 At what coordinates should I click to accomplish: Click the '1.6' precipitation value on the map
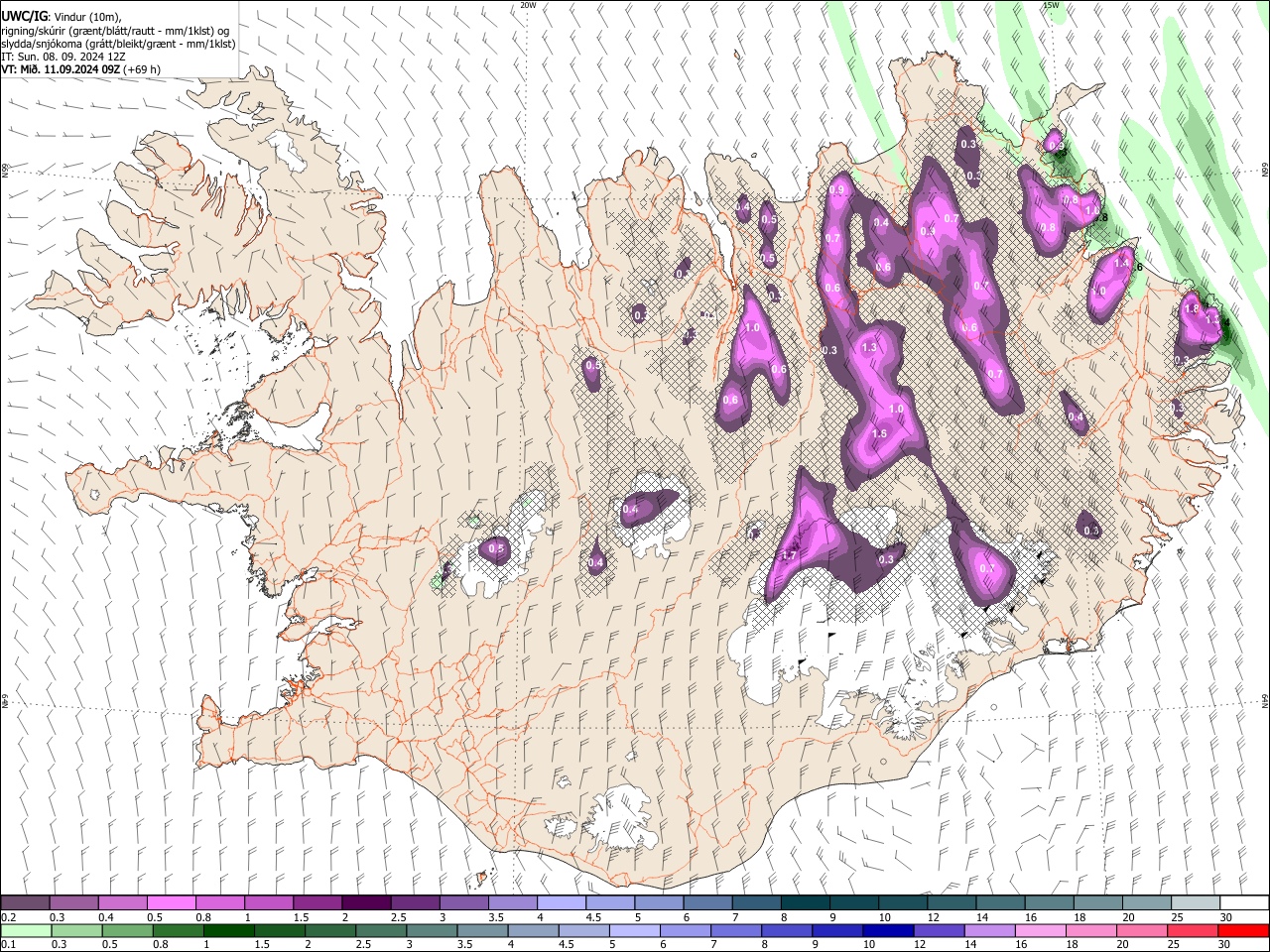click(878, 434)
